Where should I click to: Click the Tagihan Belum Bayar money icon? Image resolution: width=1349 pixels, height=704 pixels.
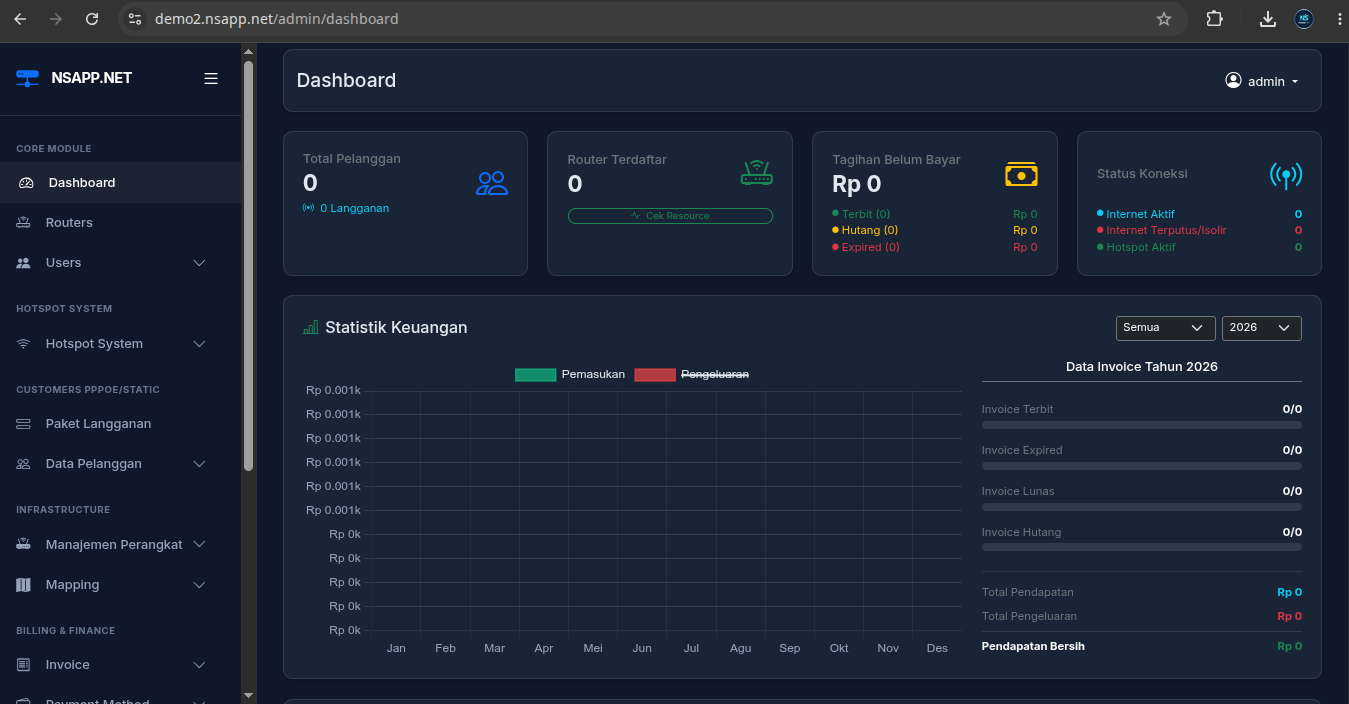pyautogui.click(x=1021, y=175)
